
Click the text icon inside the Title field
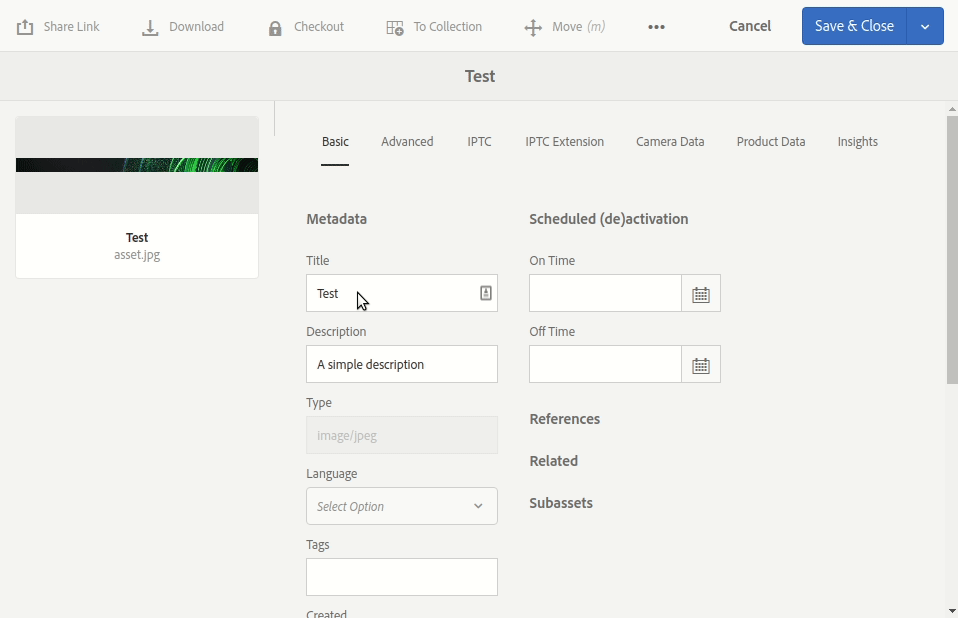pyautogui.click(x=484, y=293)
